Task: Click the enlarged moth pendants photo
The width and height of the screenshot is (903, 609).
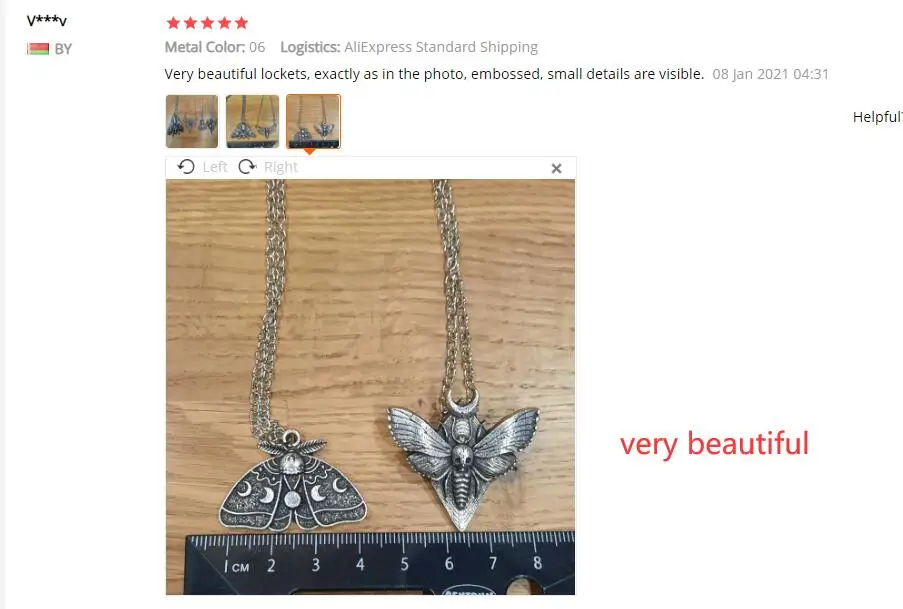Action: coord(370,387)
